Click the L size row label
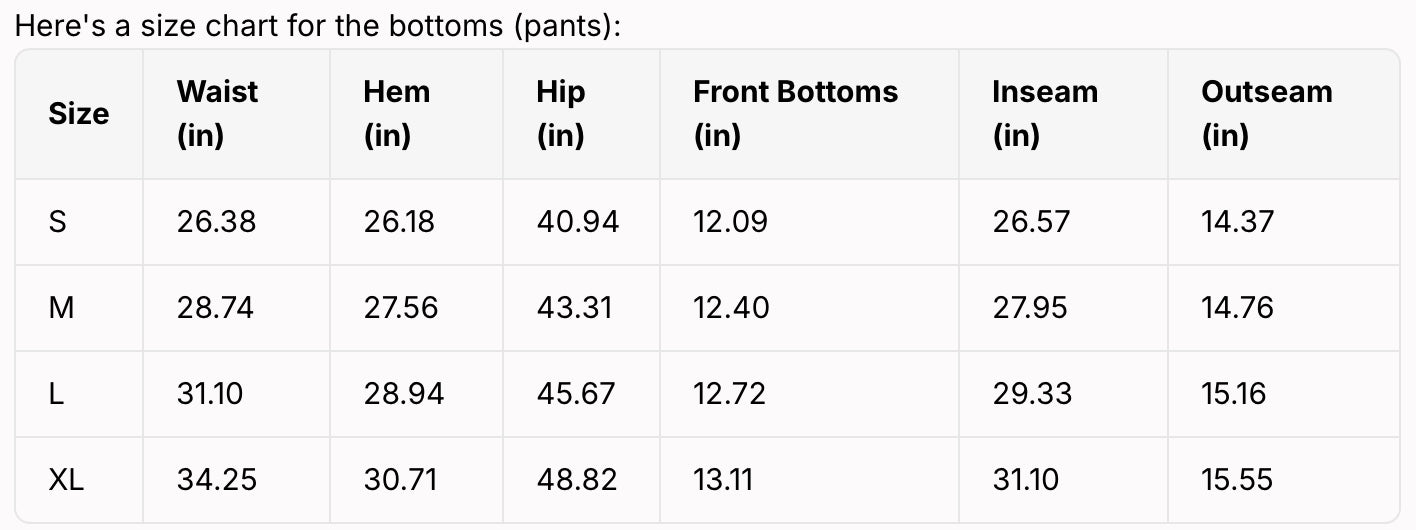This screenshot has height=530, width=1416. 56,393
